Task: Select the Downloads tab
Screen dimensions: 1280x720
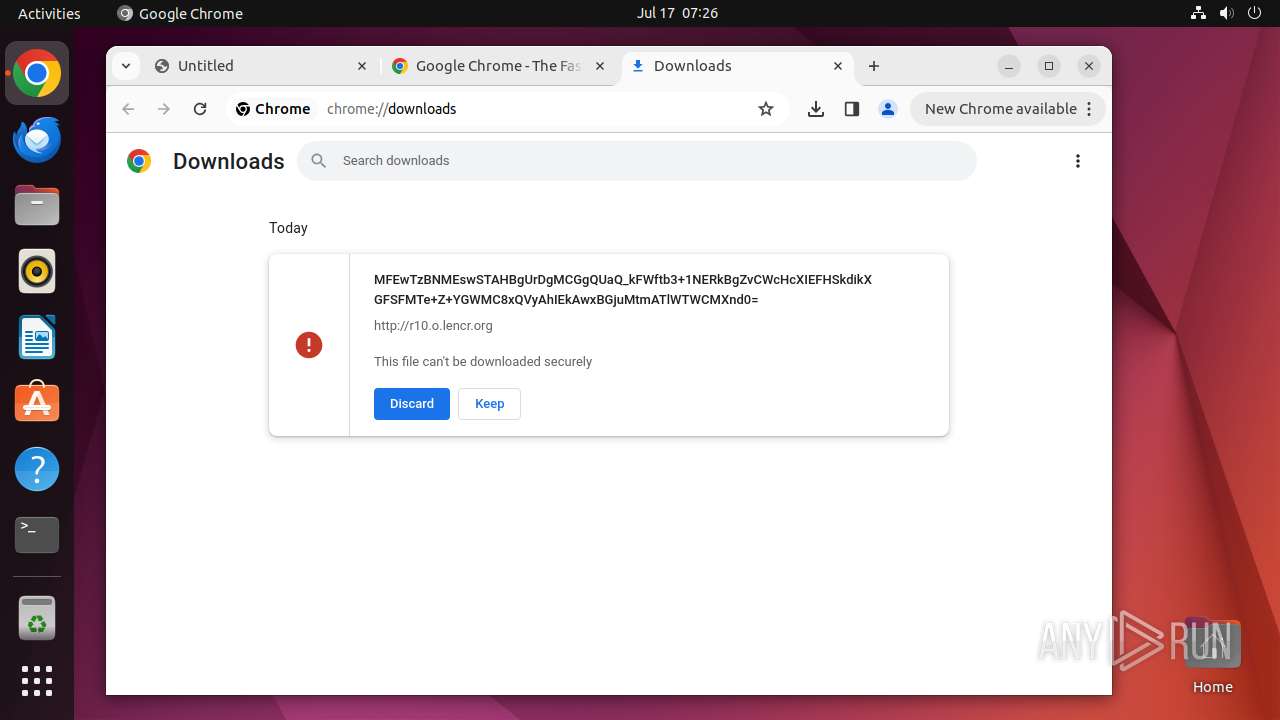Action: pyautogui.click(x=738, y=66)
